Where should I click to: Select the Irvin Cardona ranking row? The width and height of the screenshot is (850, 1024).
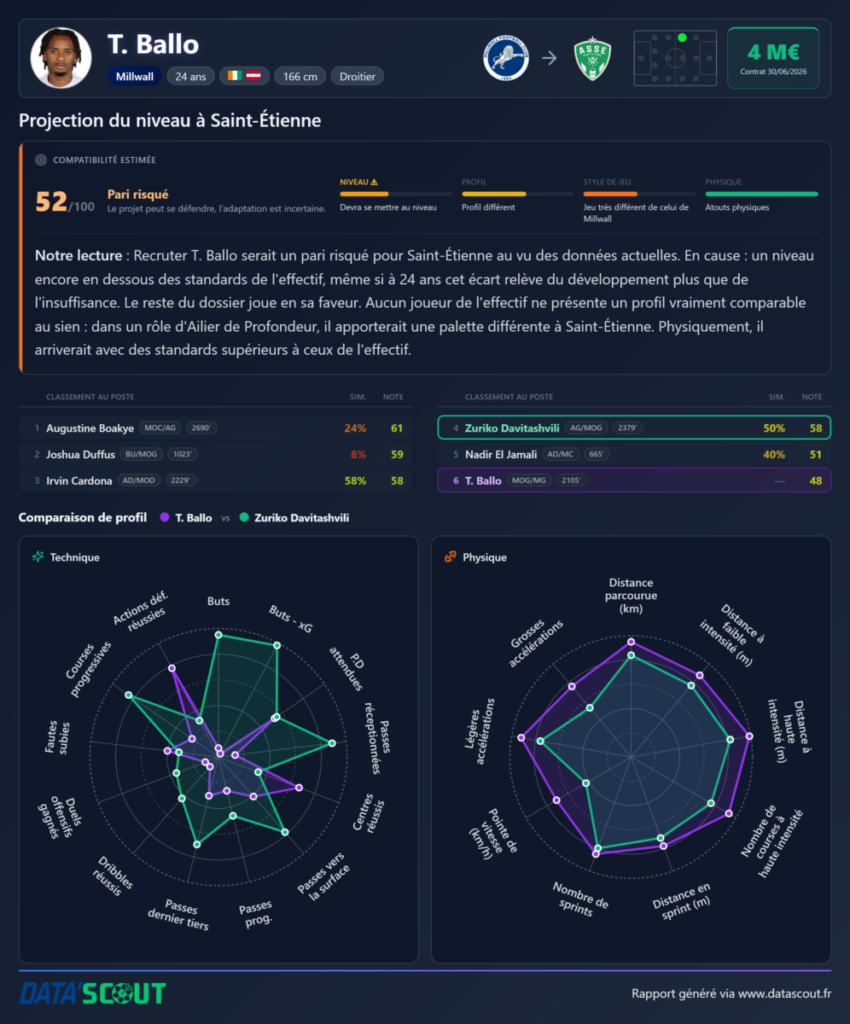pos(215,480)
